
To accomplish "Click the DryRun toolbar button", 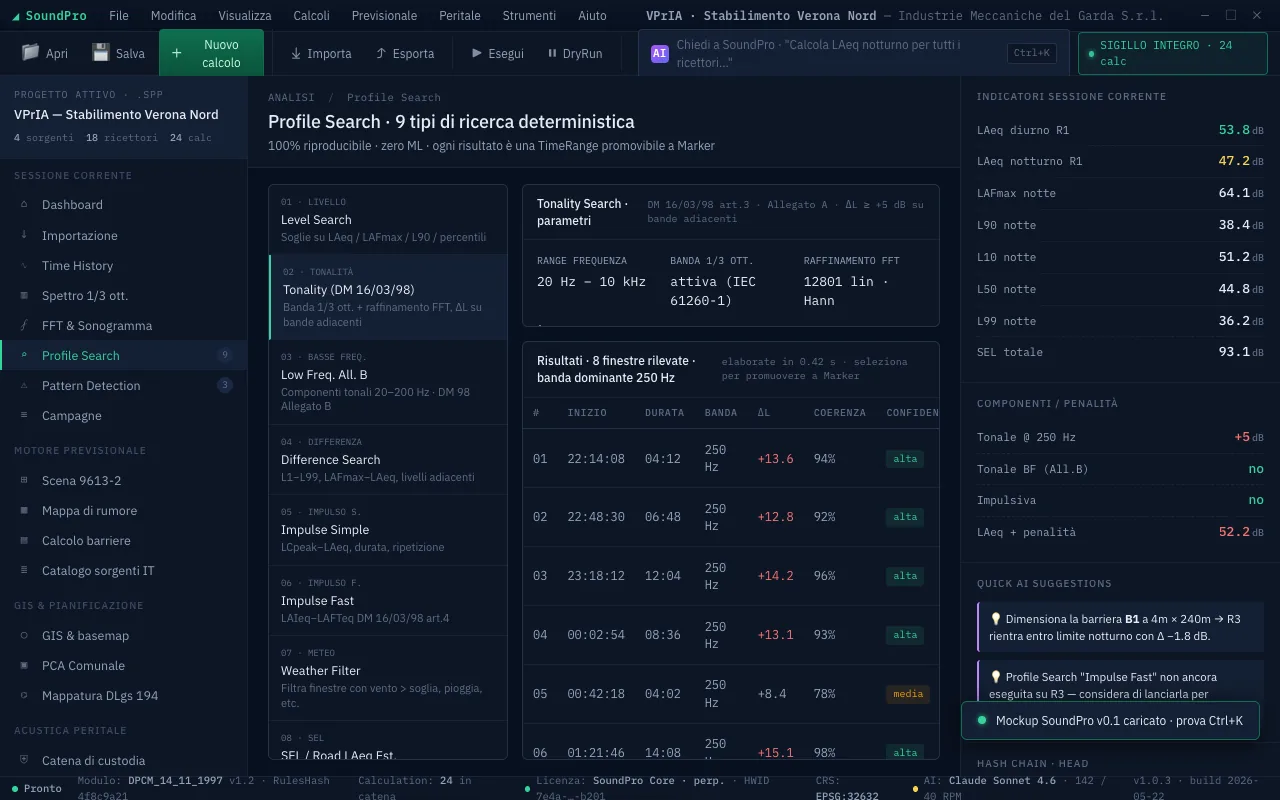I will coord(575,53).
